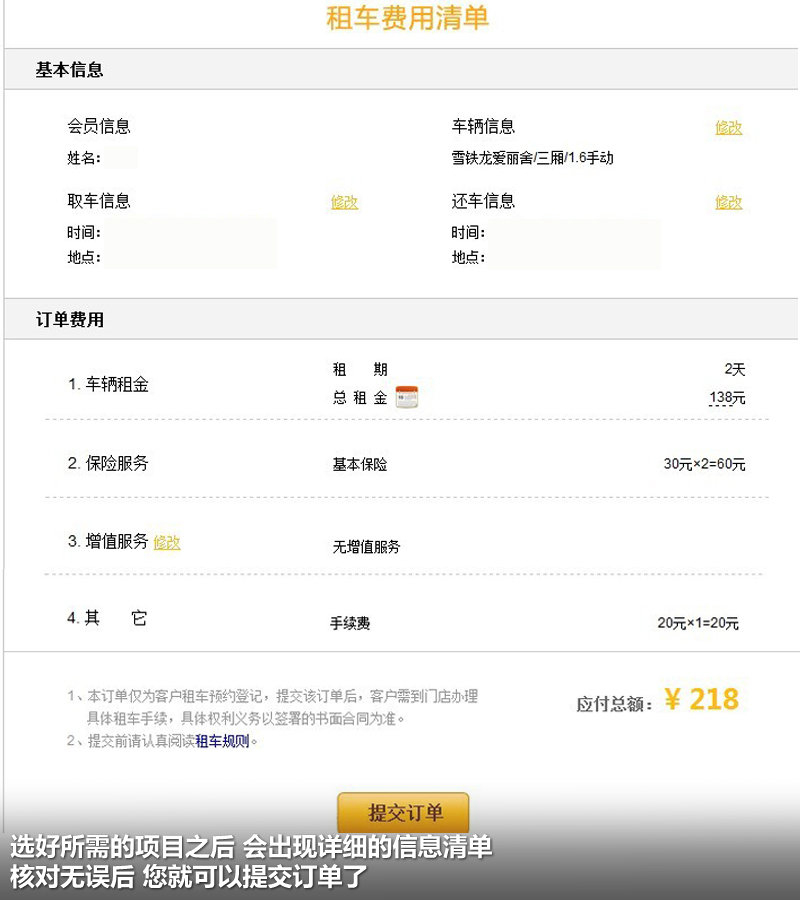Click the ¥218 total amount

click(702, 699)
